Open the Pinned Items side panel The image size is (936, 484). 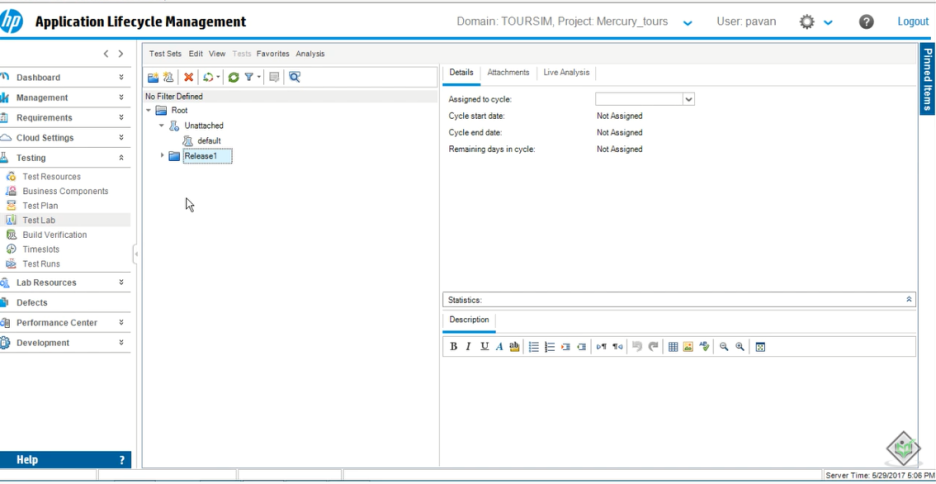[x=927, y=78]
